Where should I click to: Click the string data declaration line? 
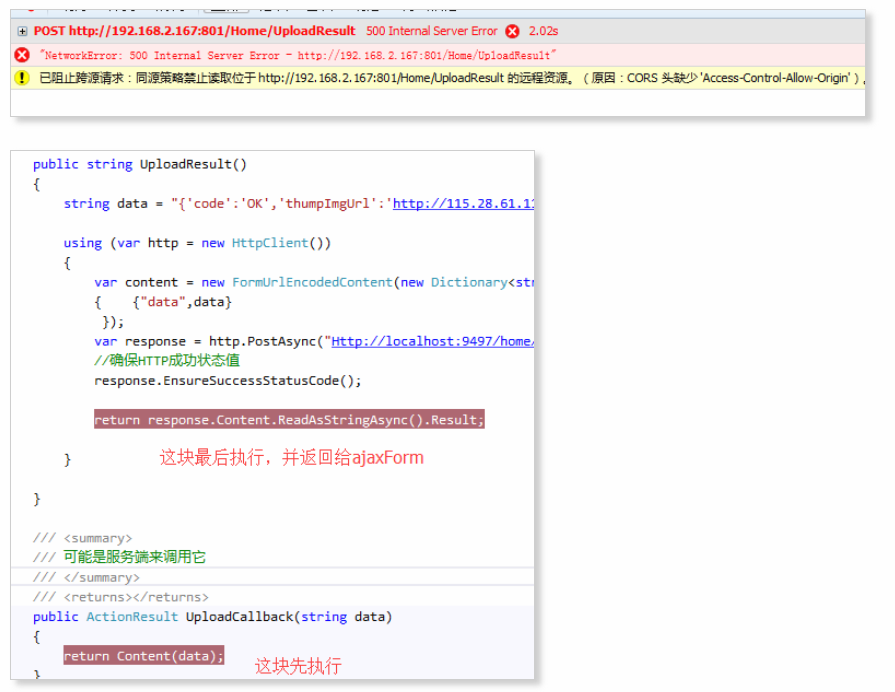(x=299, y=204)
